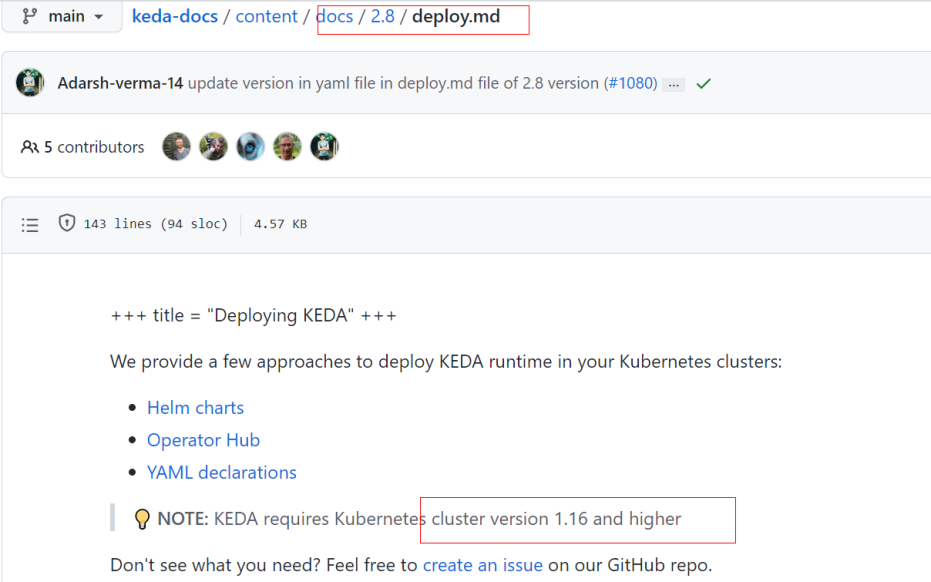
Task: Expand commit details with the ellipsis button
Action: 673,85
